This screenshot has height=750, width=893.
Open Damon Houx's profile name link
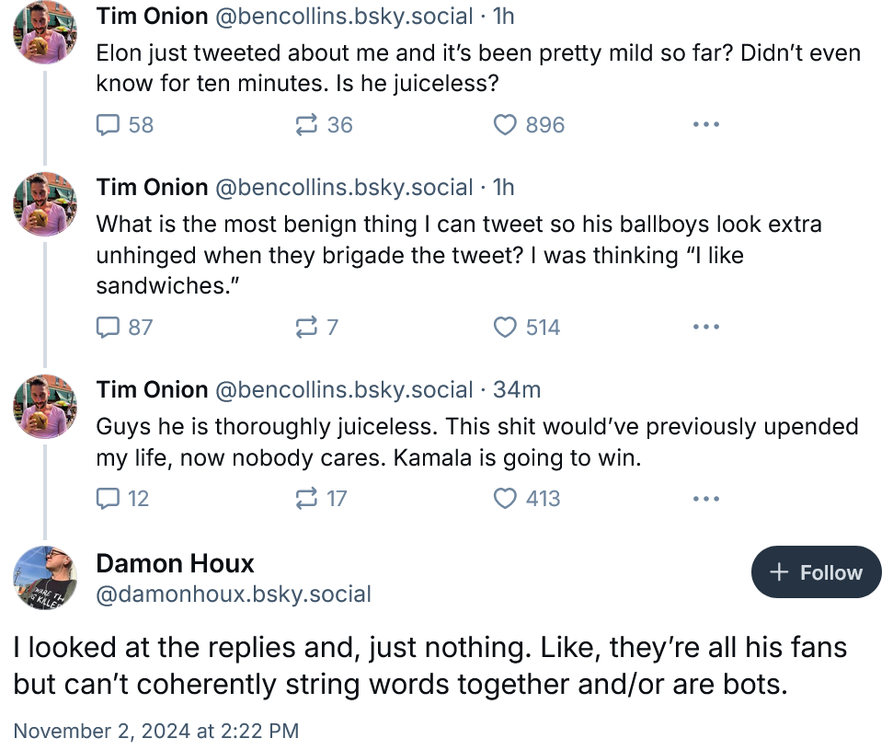(175, 563)
